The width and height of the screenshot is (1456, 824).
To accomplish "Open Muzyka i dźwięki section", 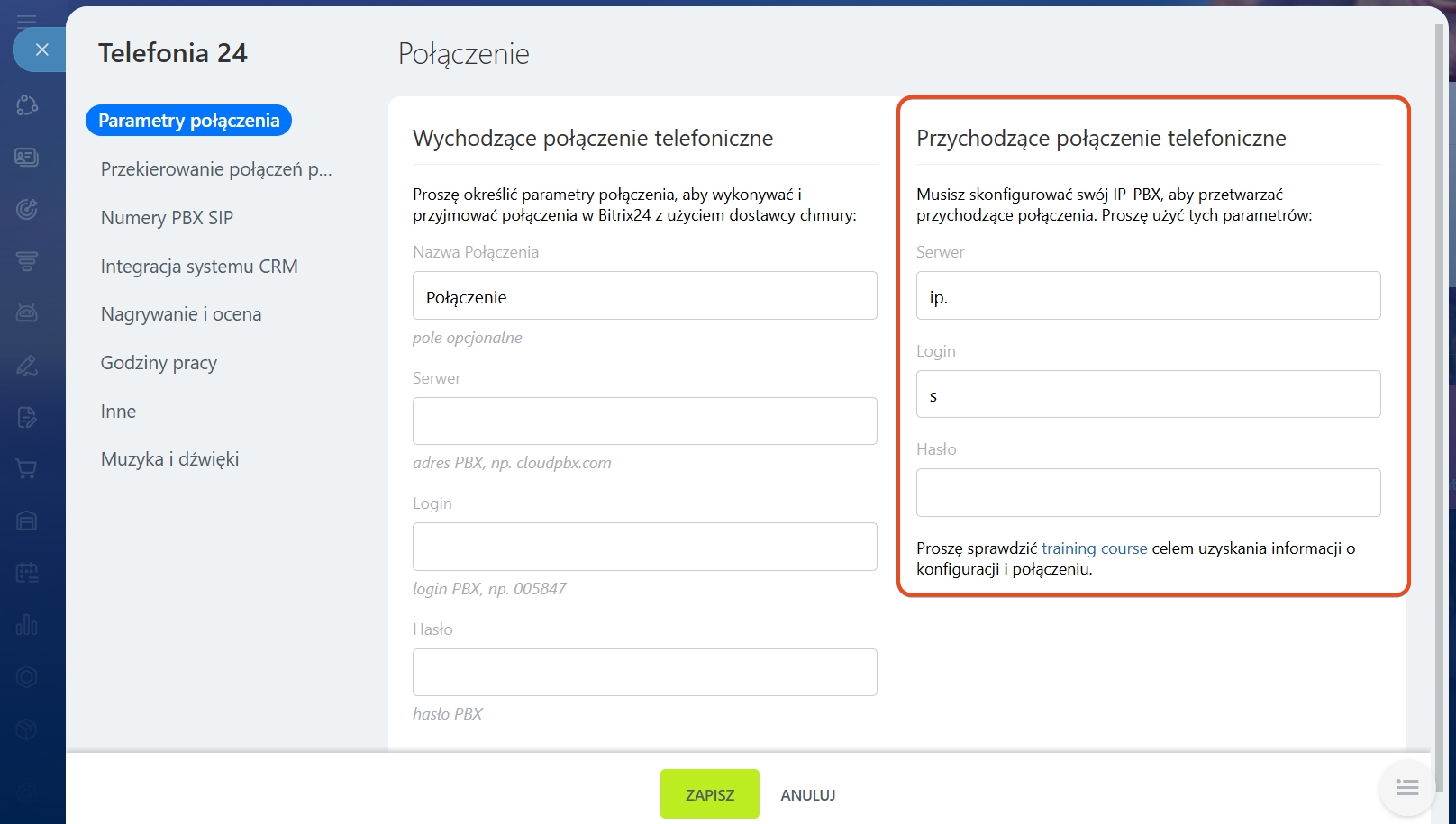I will pyautogui.click(x=169, y=459).
